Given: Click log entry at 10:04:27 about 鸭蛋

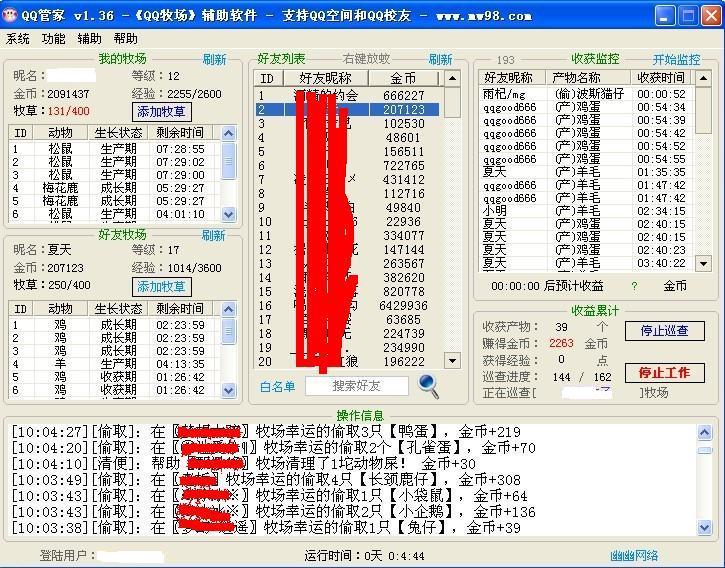Looking at the screenshot, I should click(x=266, y=432).
